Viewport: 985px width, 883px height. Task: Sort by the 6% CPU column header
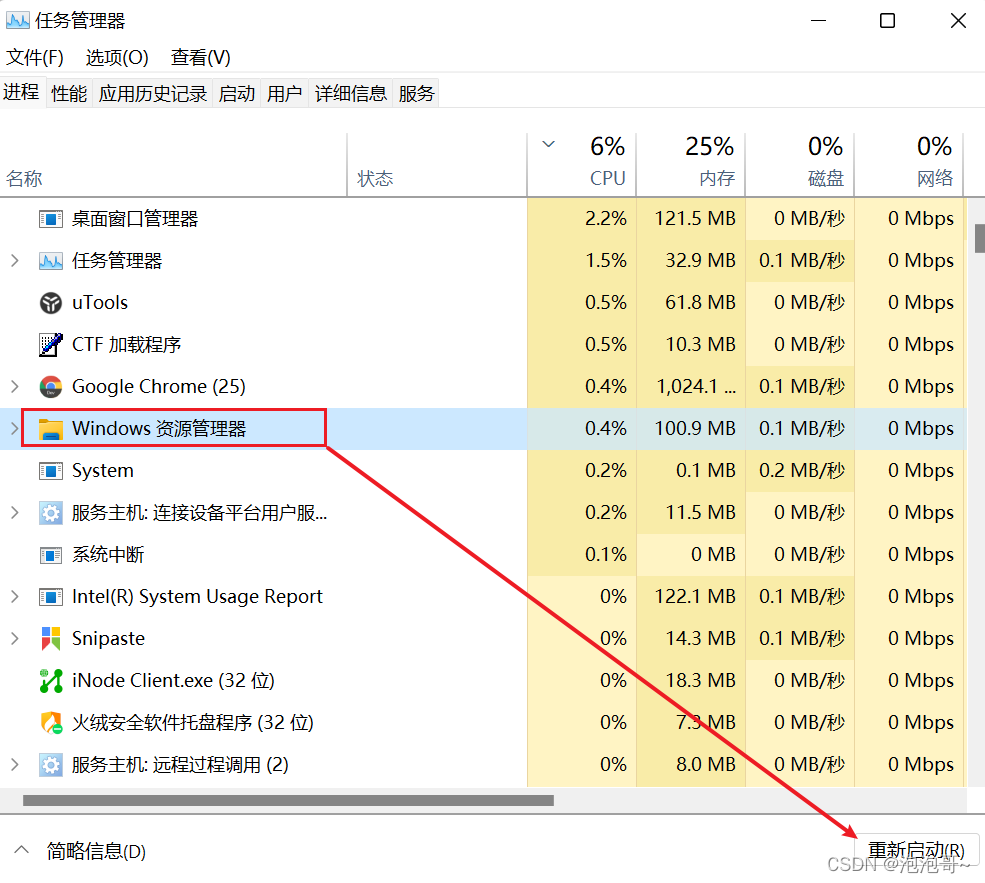(x=582, y=165)
